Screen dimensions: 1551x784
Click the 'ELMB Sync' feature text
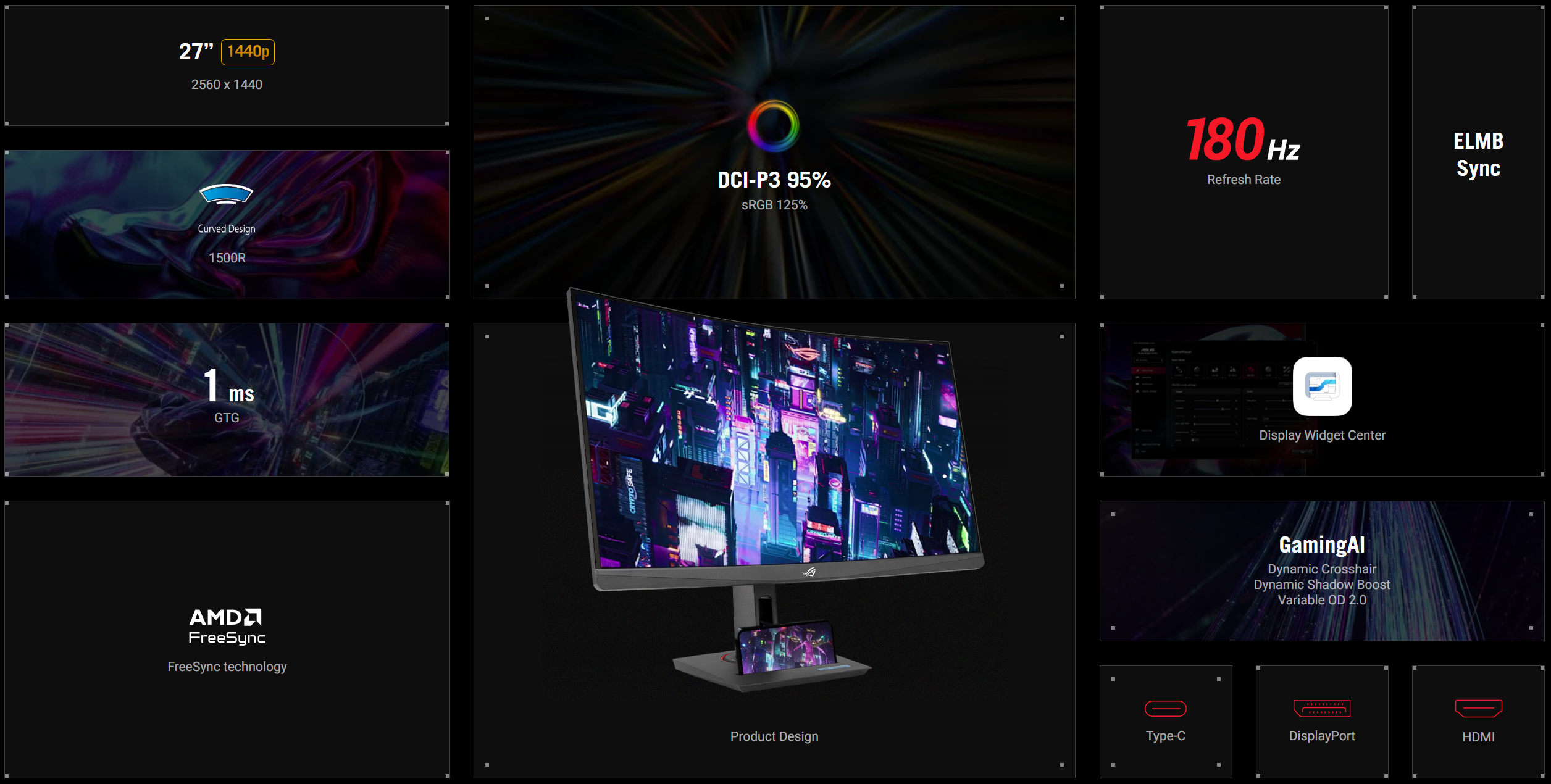click(1478, 154)
